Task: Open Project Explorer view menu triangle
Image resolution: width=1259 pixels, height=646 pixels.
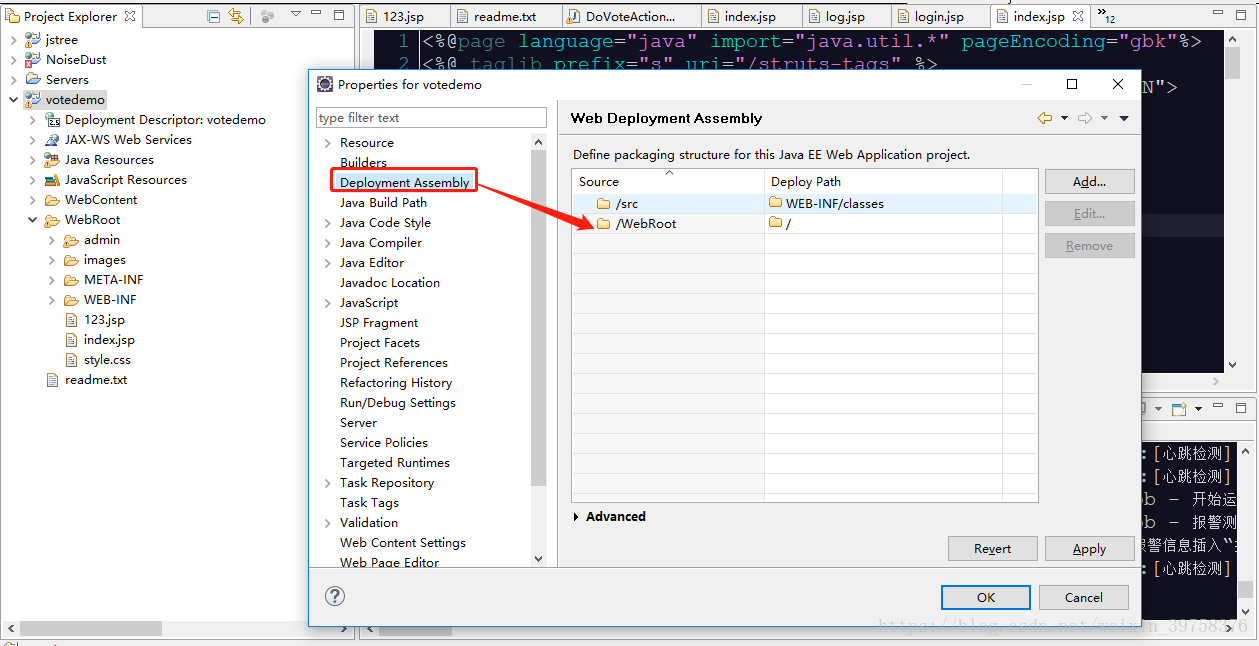Action: (296, 16)
